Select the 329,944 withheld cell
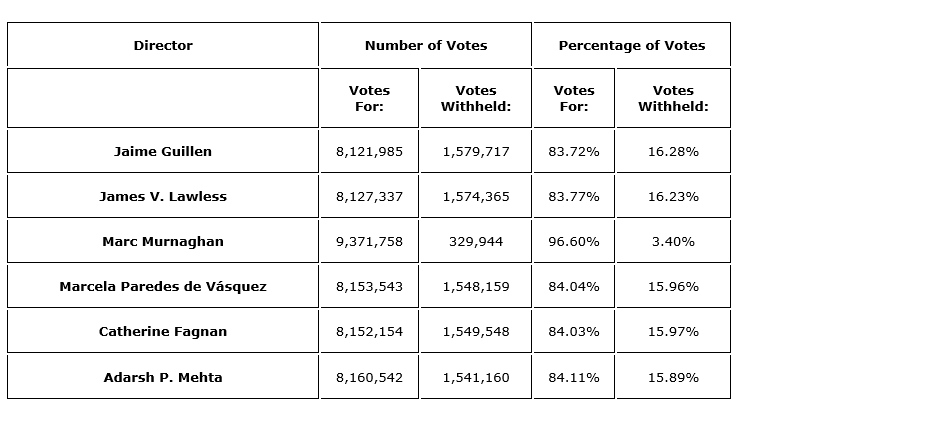 point(476,241)
